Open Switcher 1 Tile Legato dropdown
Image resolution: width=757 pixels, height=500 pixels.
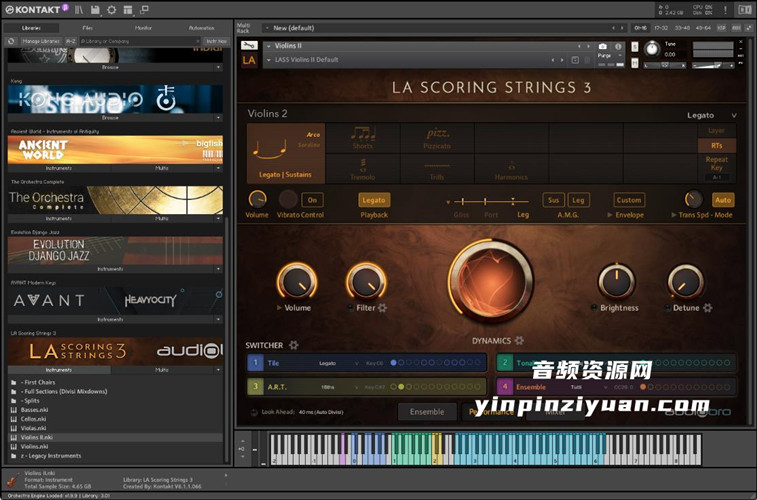point(339,363)
